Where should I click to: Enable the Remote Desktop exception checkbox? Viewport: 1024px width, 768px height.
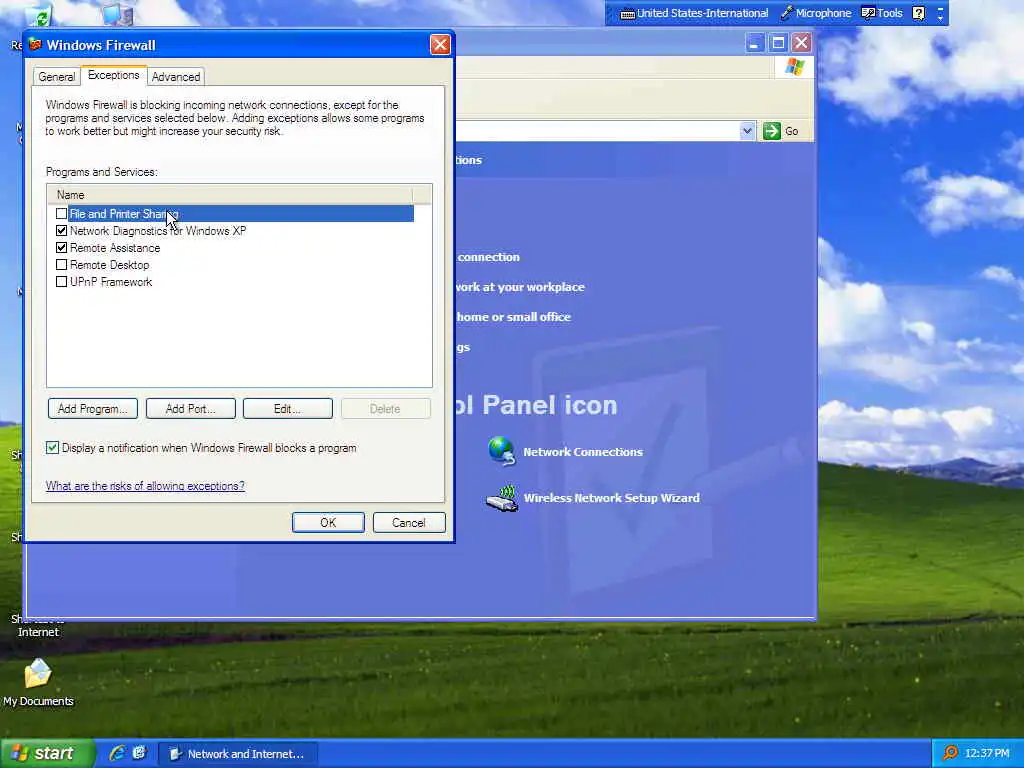(61, 264)
